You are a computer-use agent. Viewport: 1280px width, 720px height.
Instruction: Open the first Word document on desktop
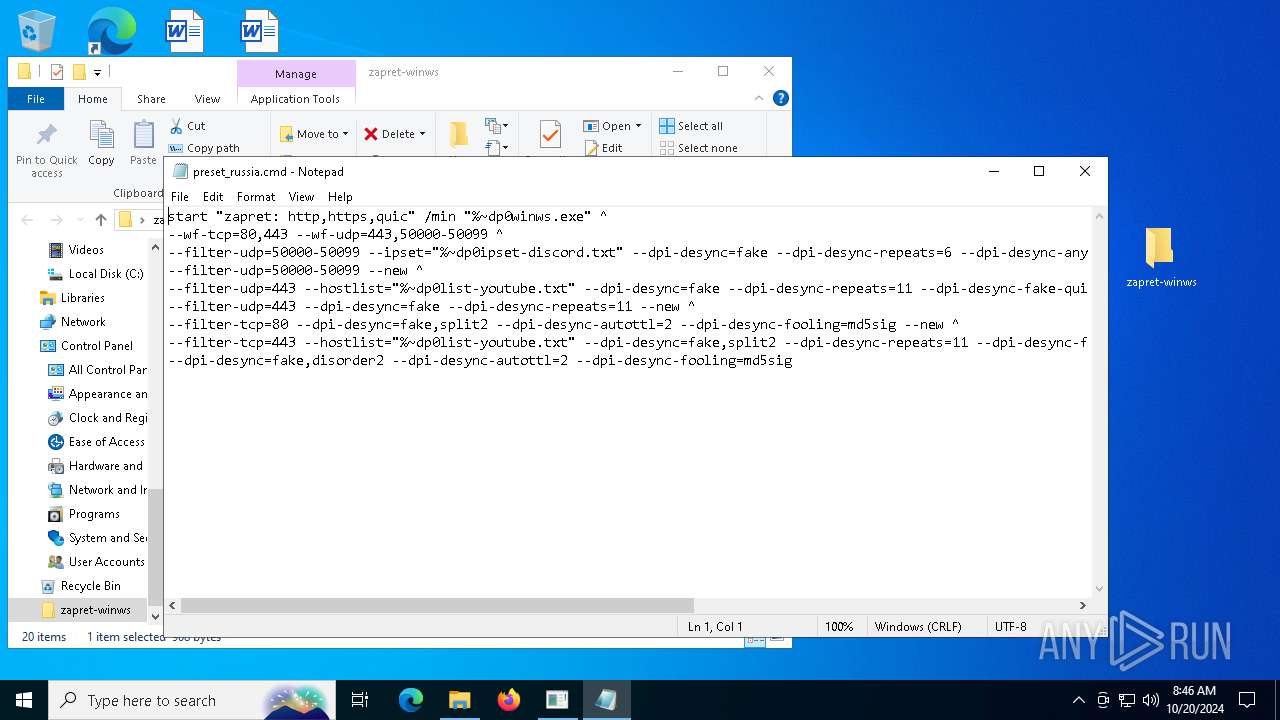pyautogui.click(x=185, y=31)
